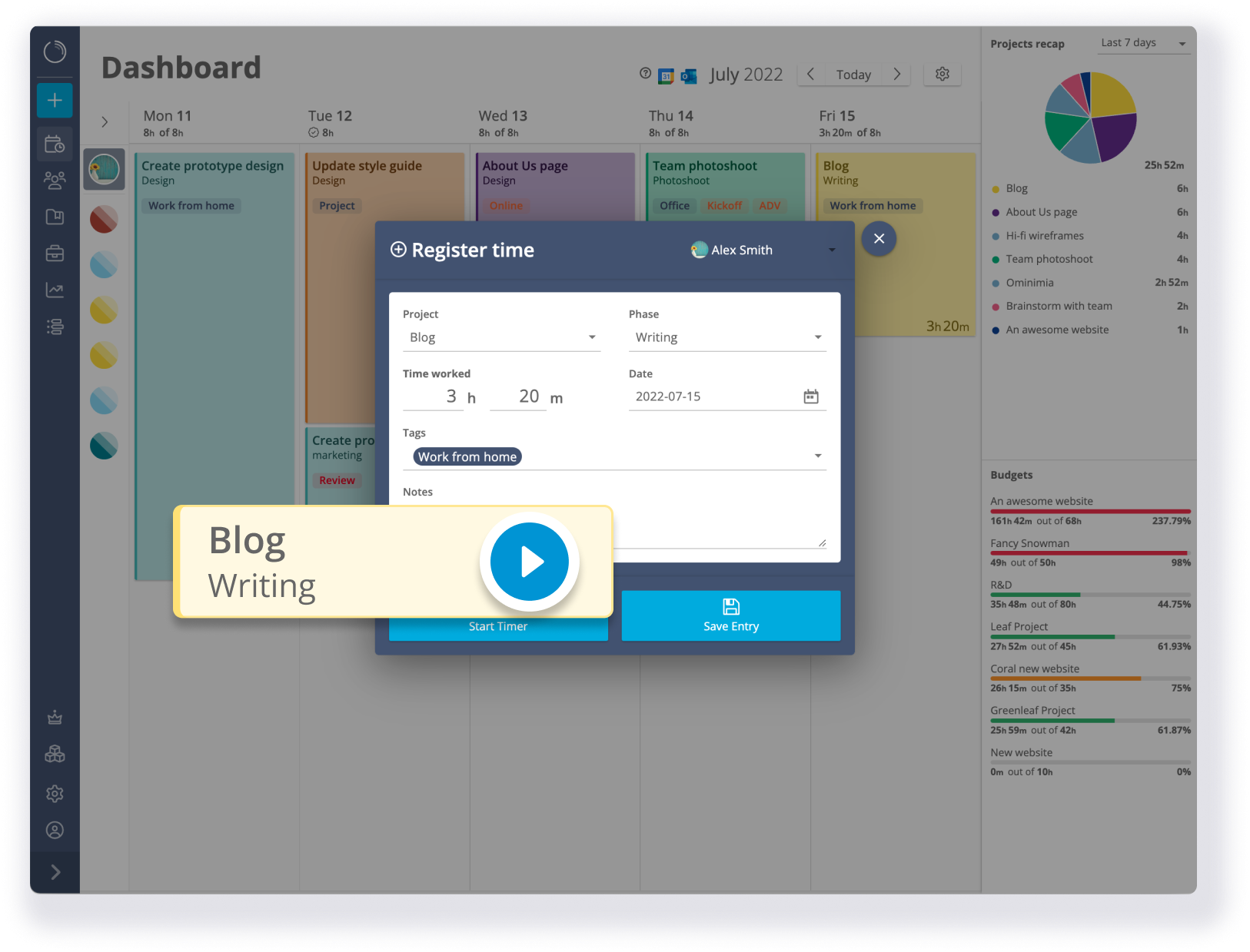Change the Last 7 days recap filter

click(1143, 43)
